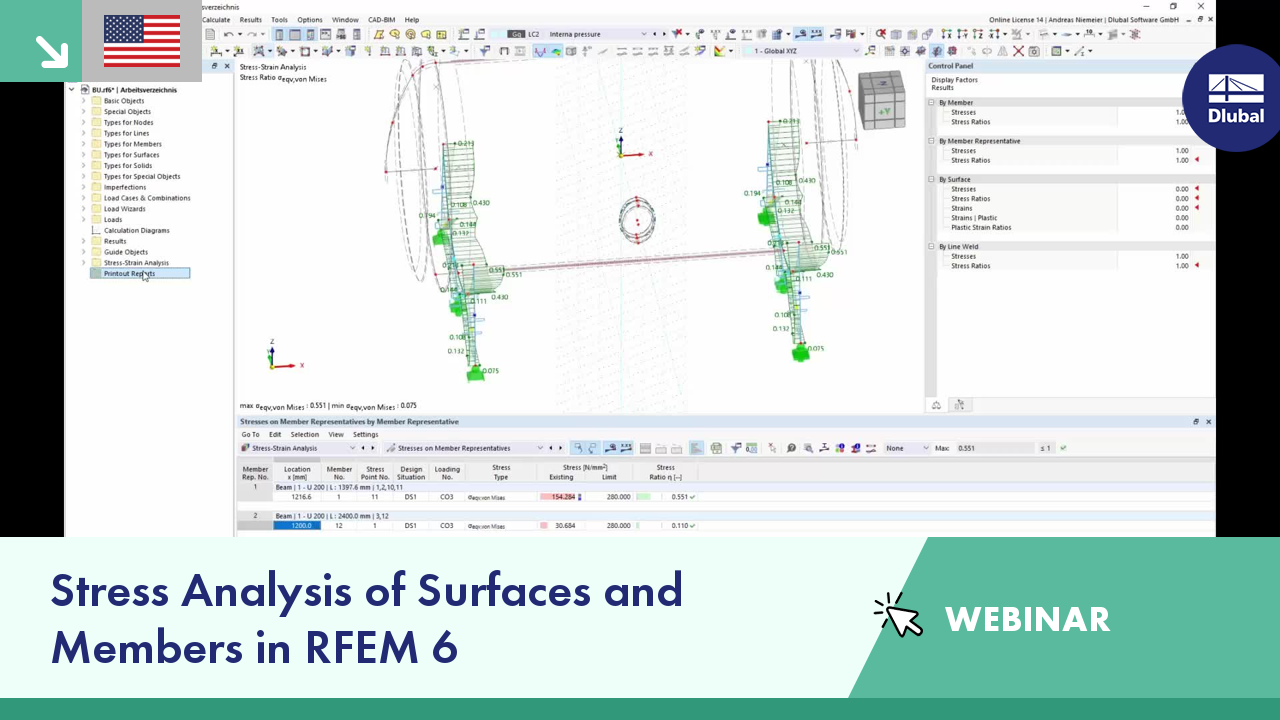Screen dimensions: 1280x720
Task: Click the Dlubal logo badge
Action: [1236, 98]
